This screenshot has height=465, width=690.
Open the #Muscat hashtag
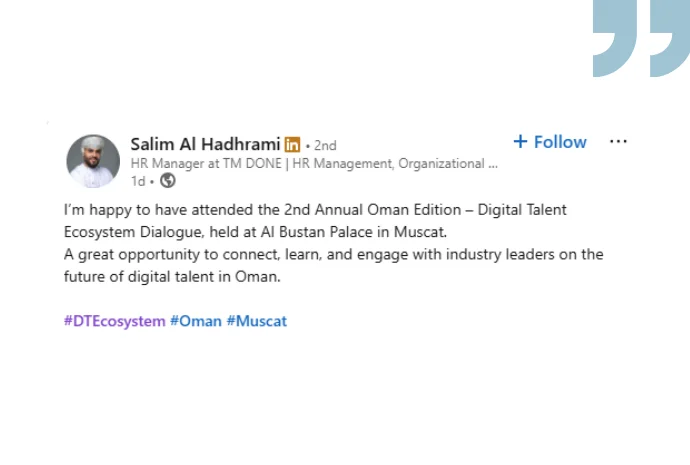[256, 321]
